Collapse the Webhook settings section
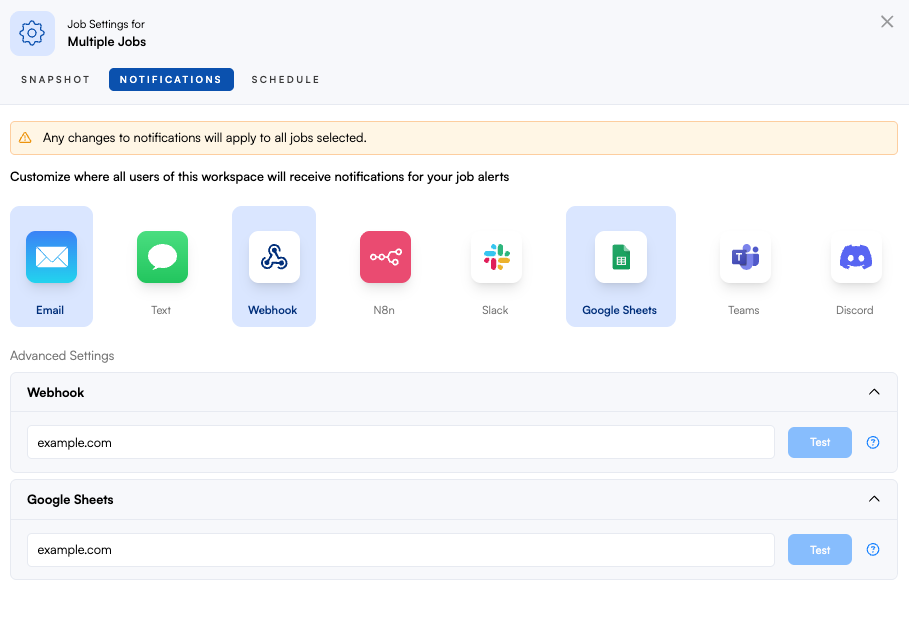Image resolution: width=909 pixels, height=641 pixels. [x=874, y=392]
